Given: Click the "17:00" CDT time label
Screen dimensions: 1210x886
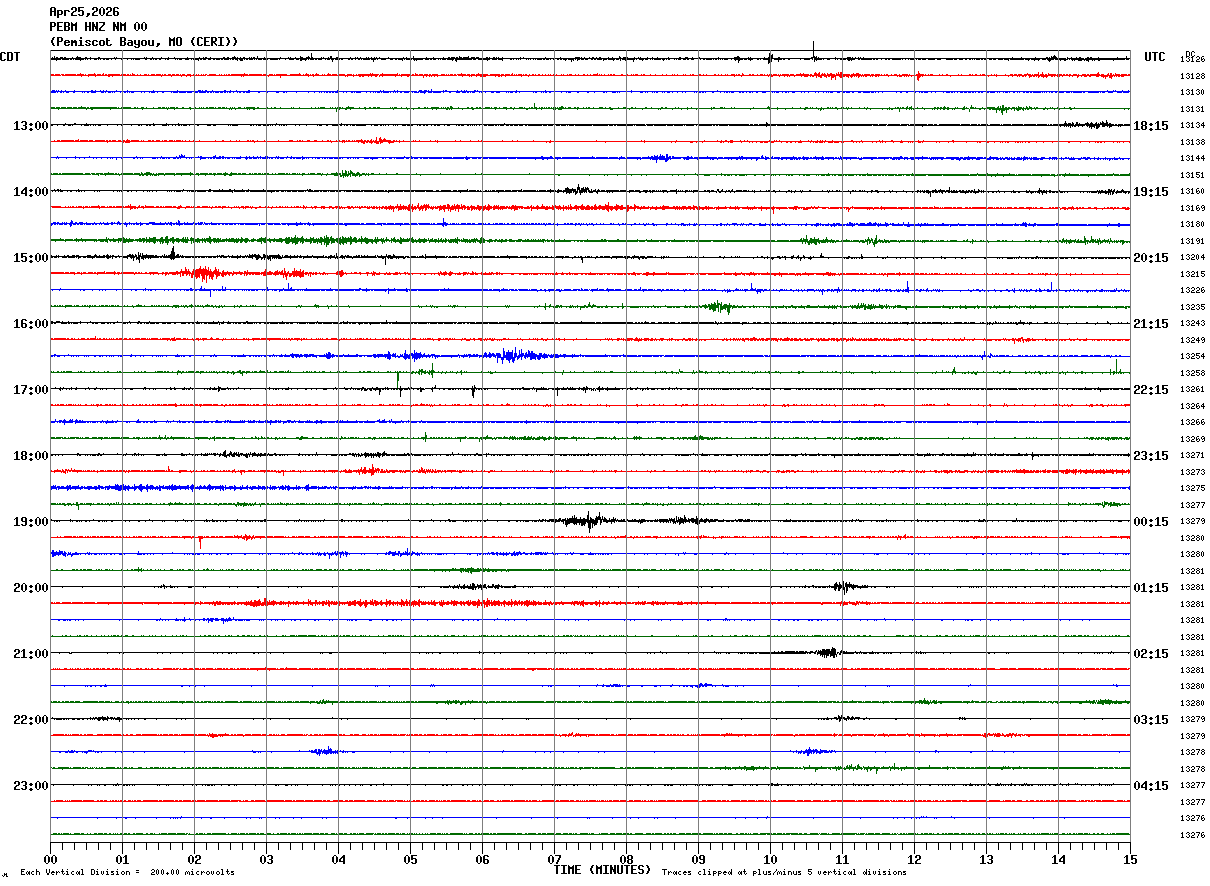Looking at the screenshot, I should point(31,390).
